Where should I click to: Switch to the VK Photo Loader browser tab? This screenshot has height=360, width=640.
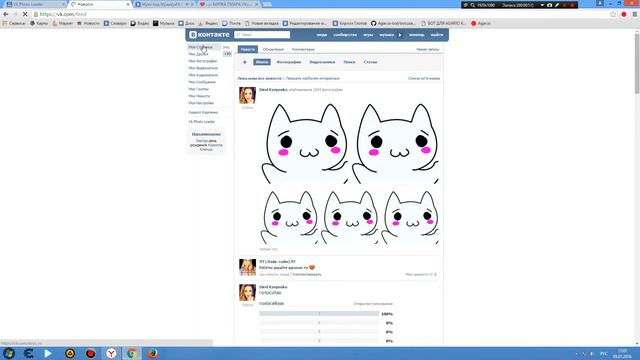coord(35,4)
